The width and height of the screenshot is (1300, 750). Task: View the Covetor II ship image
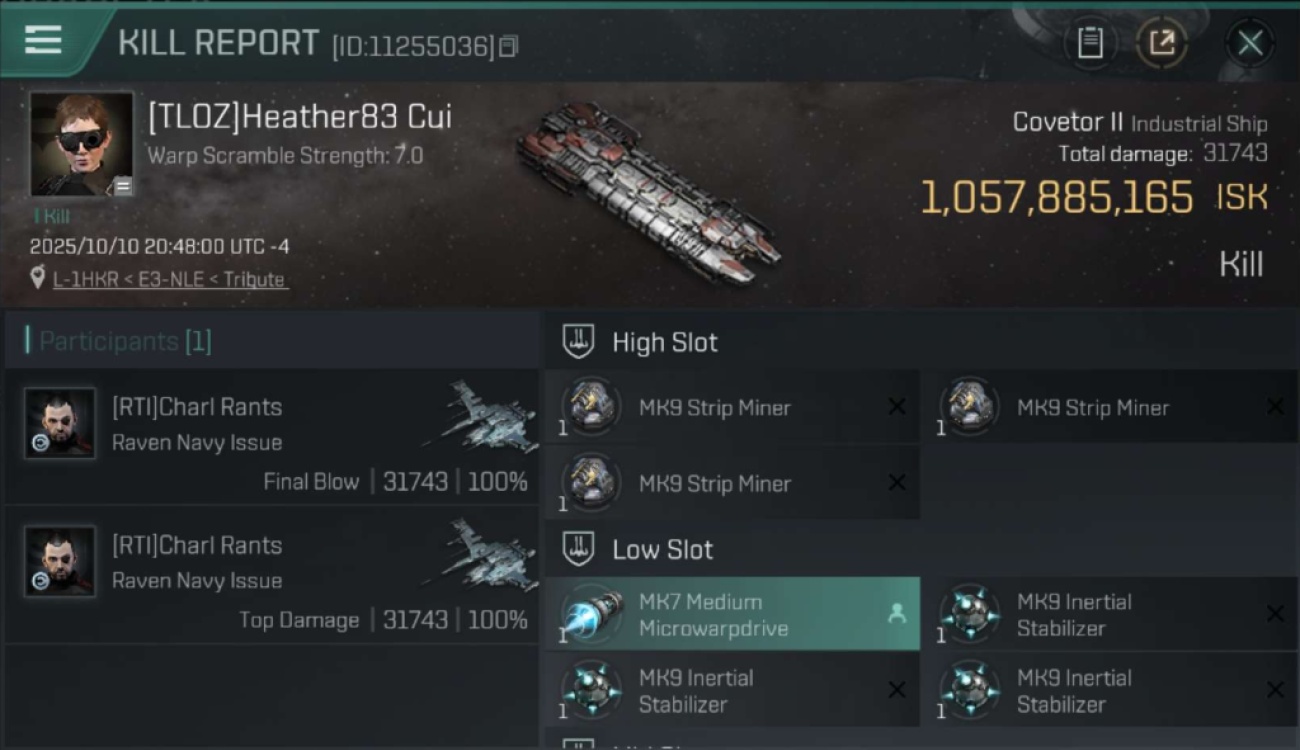coord(648,192)
